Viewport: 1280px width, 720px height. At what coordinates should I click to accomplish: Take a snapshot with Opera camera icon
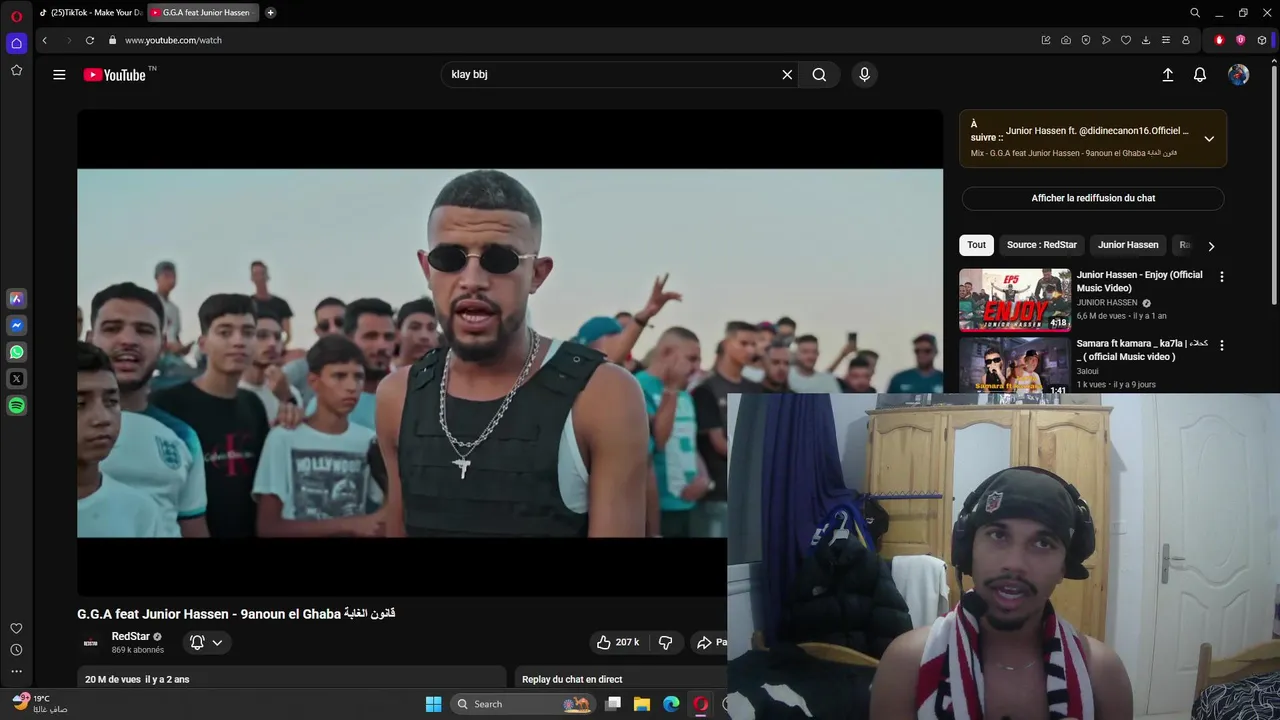tap(1066, 40)
